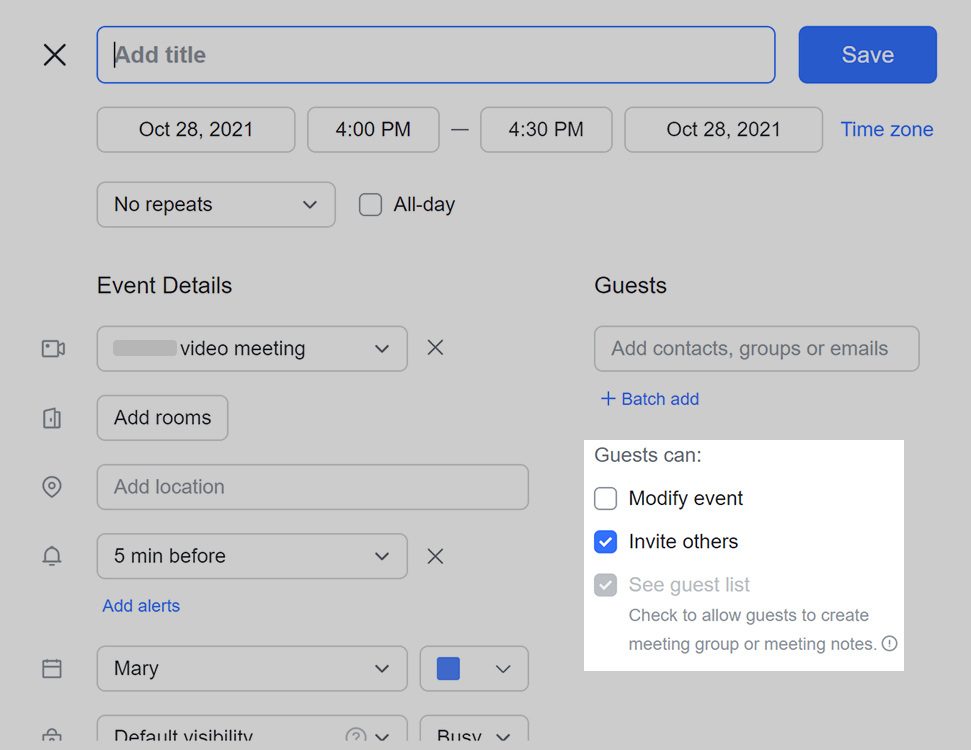Click the location pin icon
The height and width of the screenshot is (750, 971).
point(52,487)
